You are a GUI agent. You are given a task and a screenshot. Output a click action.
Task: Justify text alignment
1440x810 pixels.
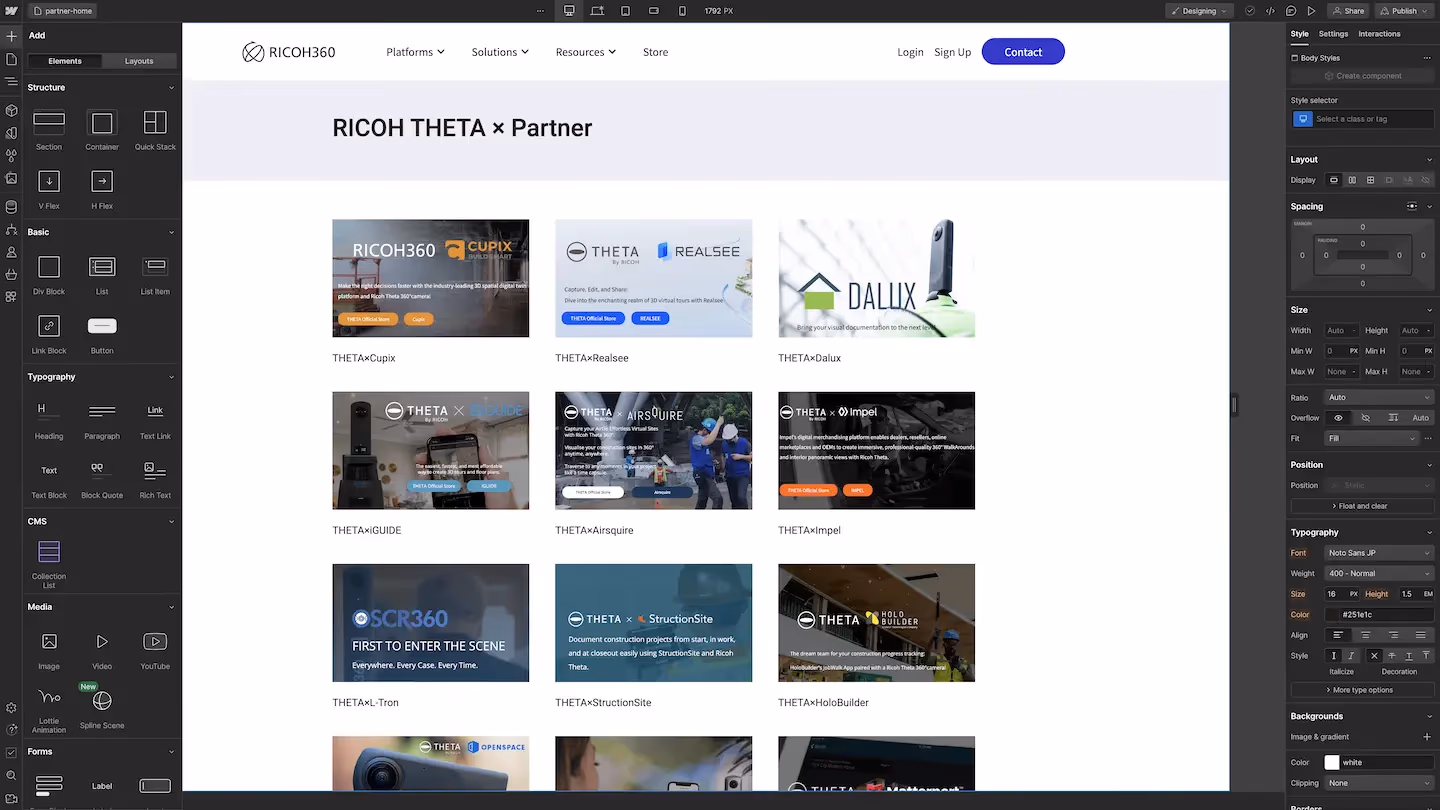(1420, 635)
